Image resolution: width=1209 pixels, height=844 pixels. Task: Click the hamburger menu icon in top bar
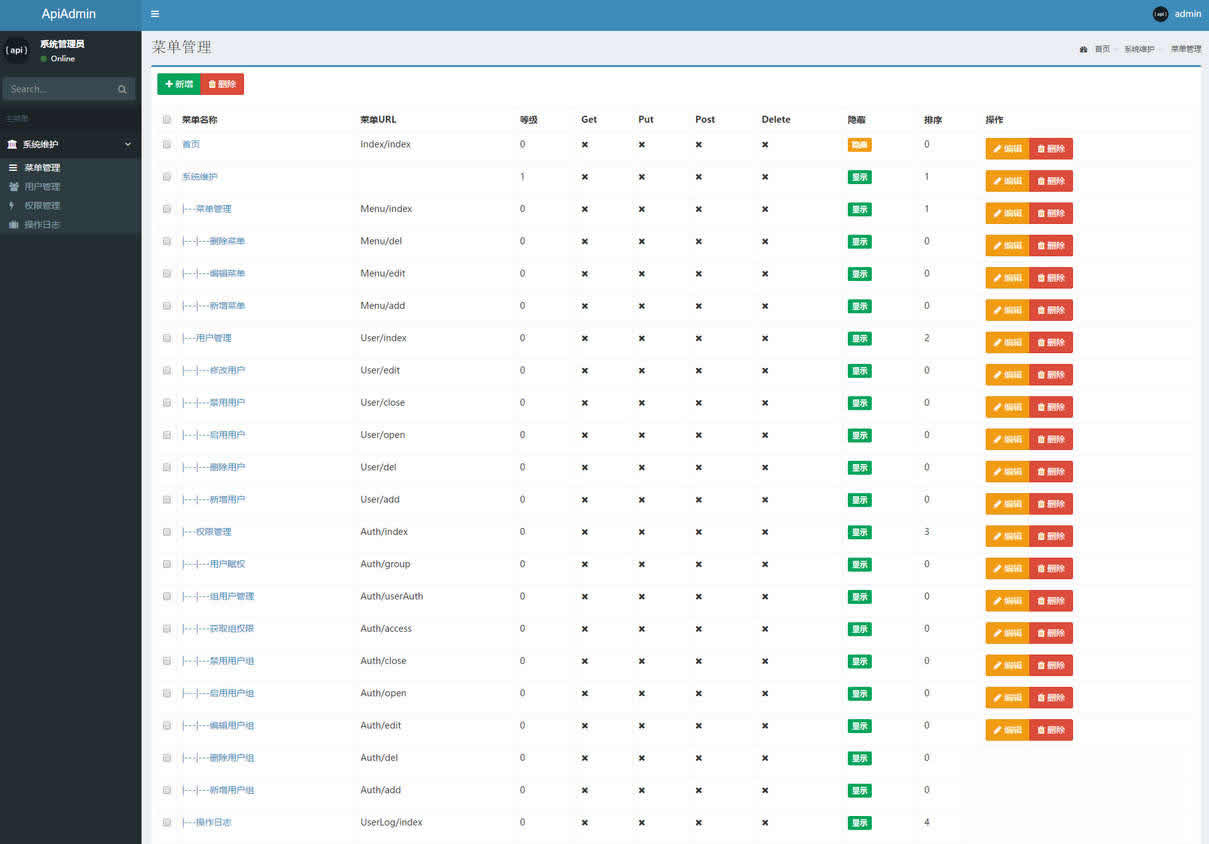click(x=154, y=14)
